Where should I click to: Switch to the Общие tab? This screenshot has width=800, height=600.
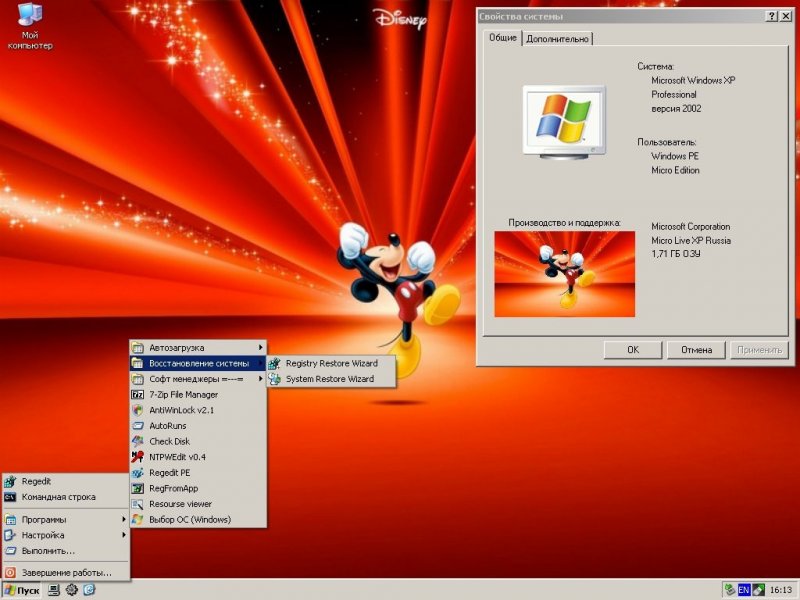(503, 38)
